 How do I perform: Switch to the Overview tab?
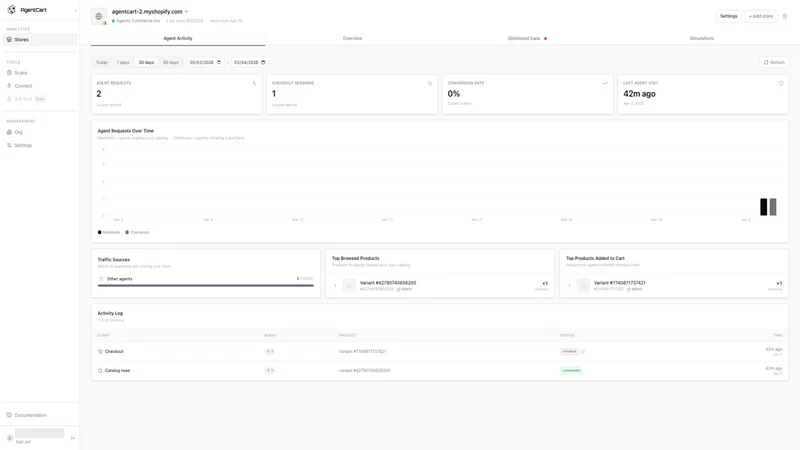[x=352, y=38]
